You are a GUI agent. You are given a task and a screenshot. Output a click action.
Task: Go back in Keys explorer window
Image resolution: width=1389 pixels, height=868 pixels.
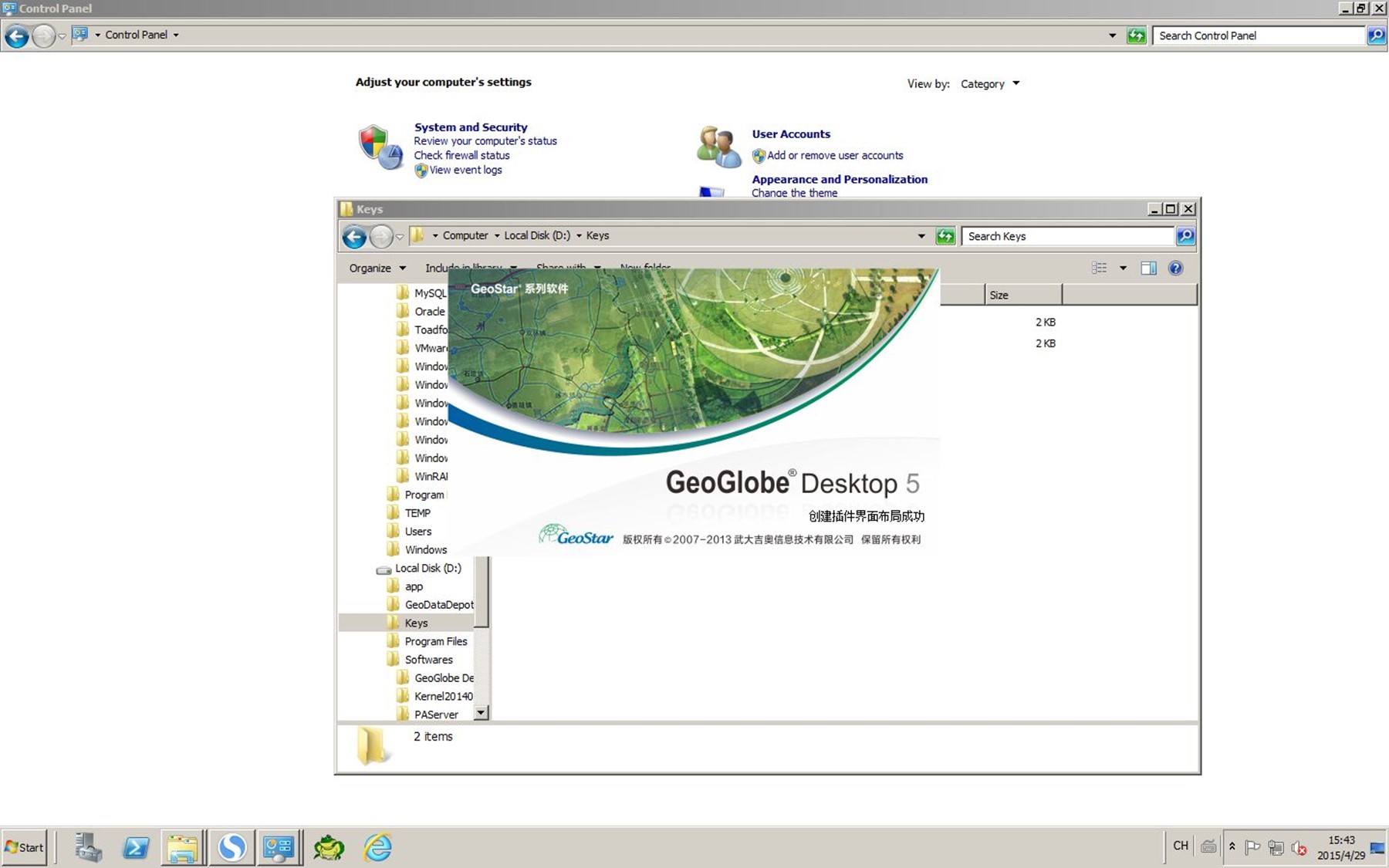(354, 236)
